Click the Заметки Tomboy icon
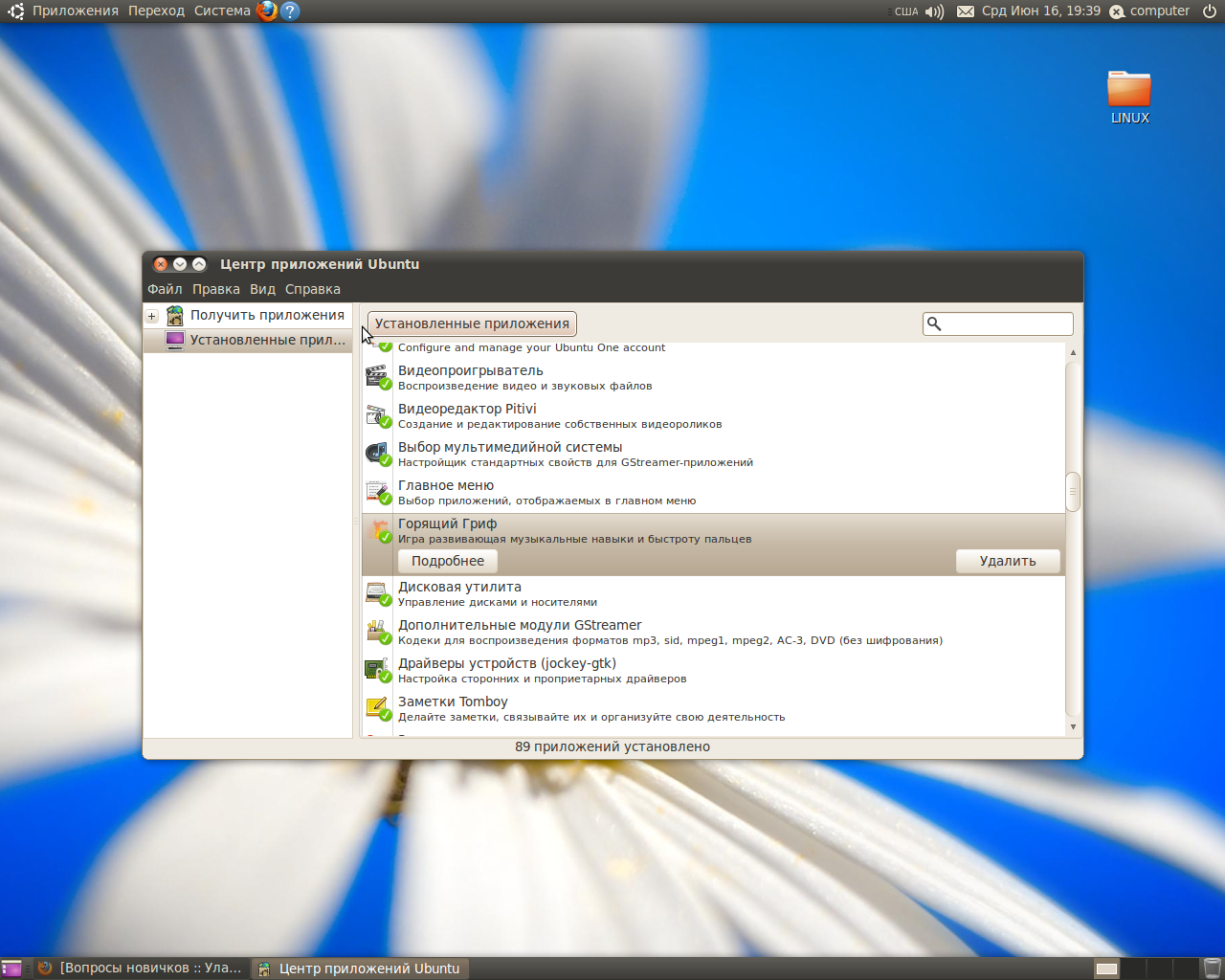Image resolution: width=1225 pixels, height=980 pixels. (x=377, y=707)
